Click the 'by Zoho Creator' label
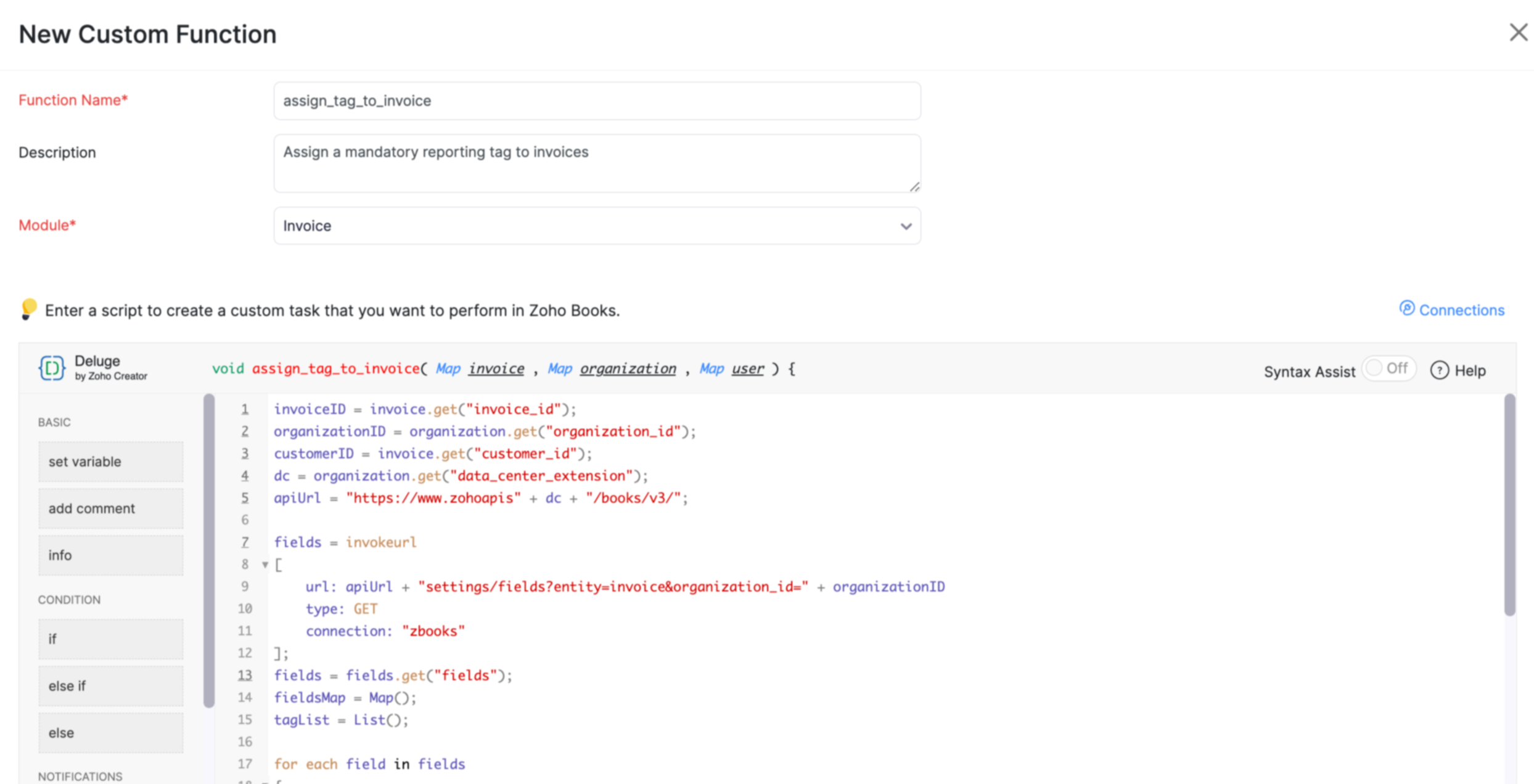The height and width of the screenshot is (784, 1534). click(111, 376)
